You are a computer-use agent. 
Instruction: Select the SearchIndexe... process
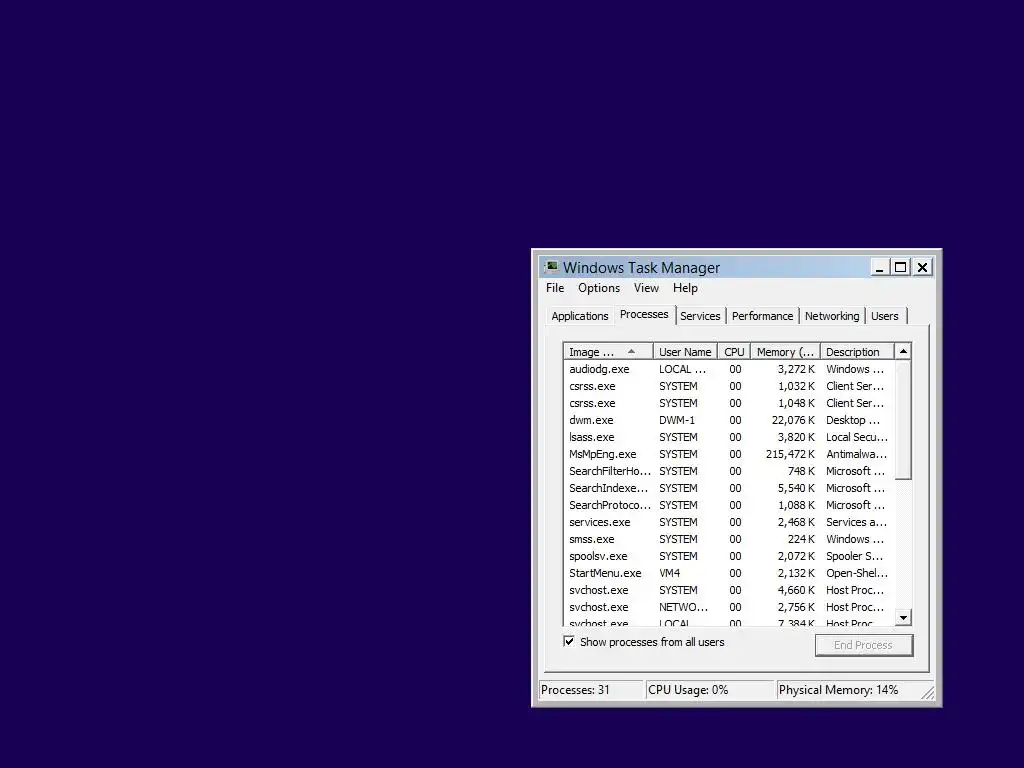(729, 488)
